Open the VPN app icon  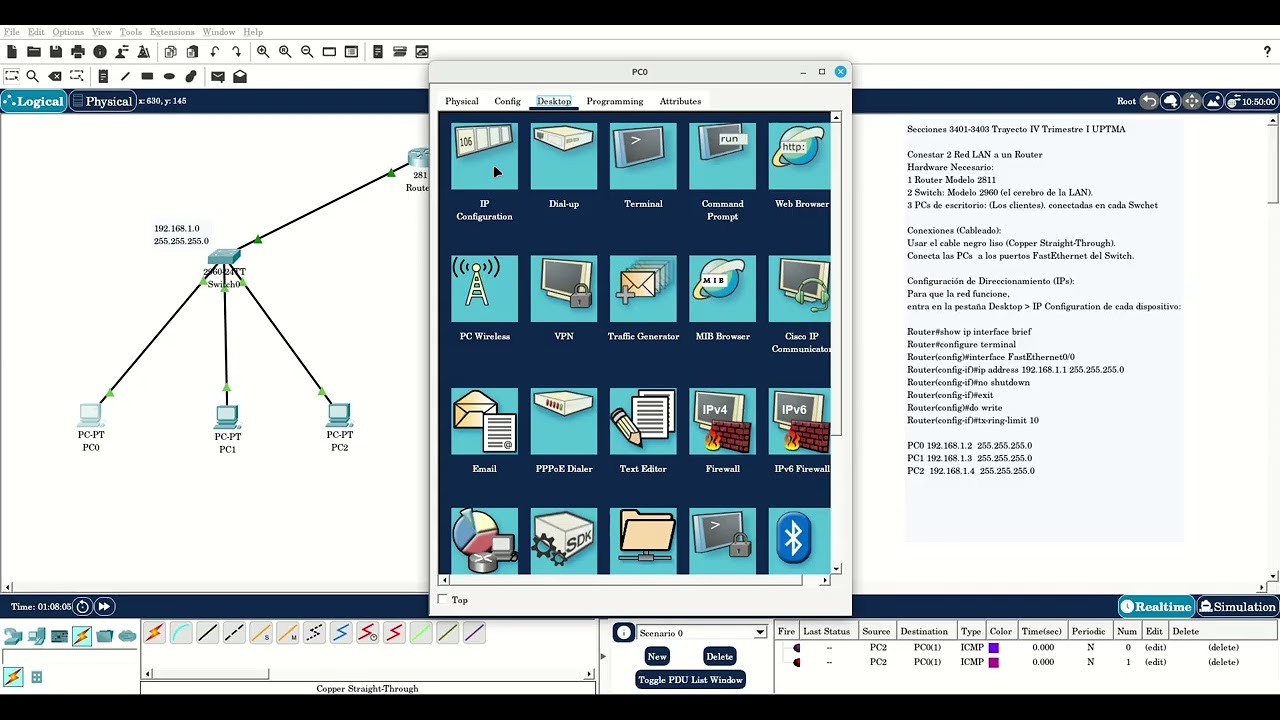pos(564,289)
